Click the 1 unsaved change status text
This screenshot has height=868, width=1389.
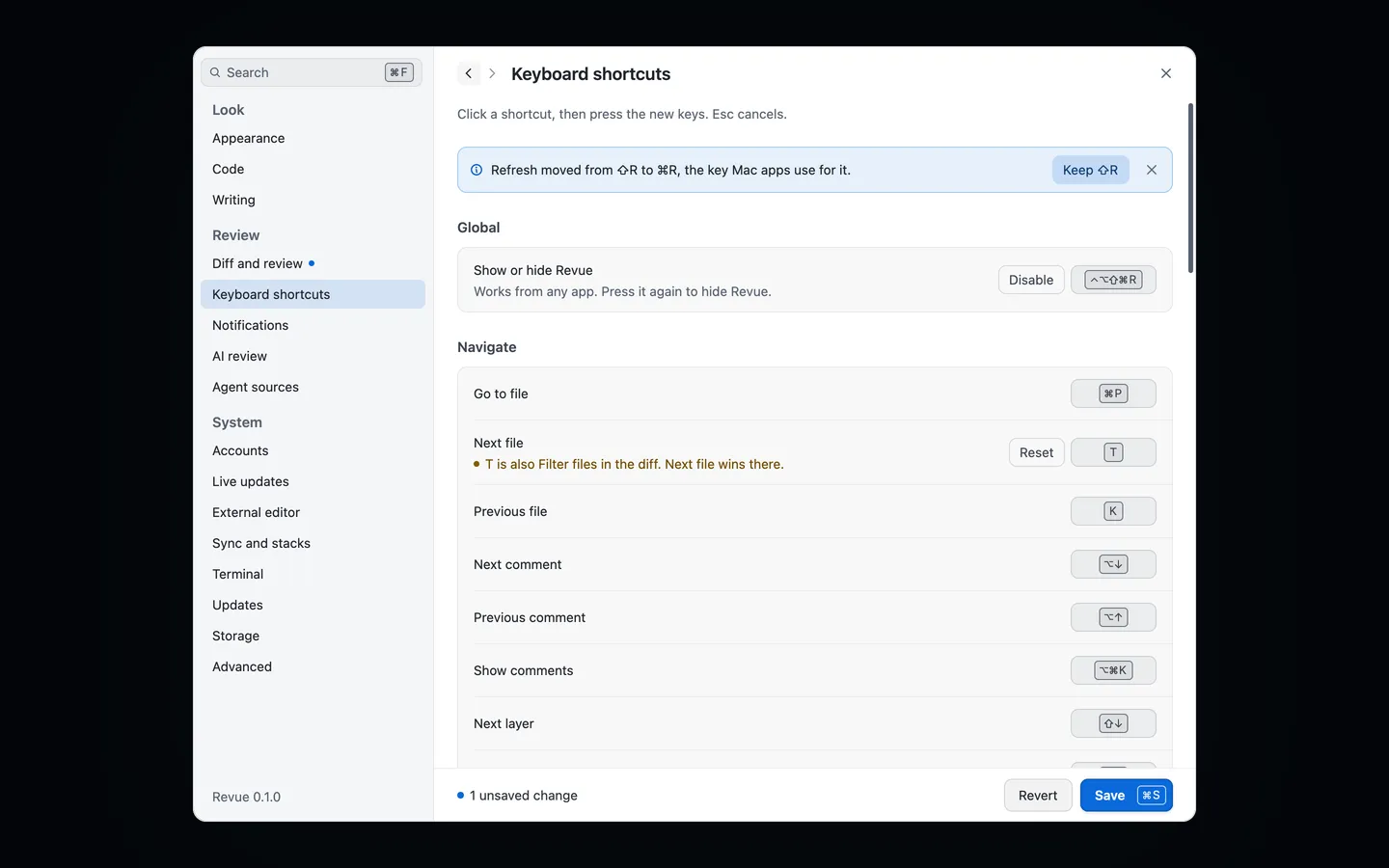523,796
